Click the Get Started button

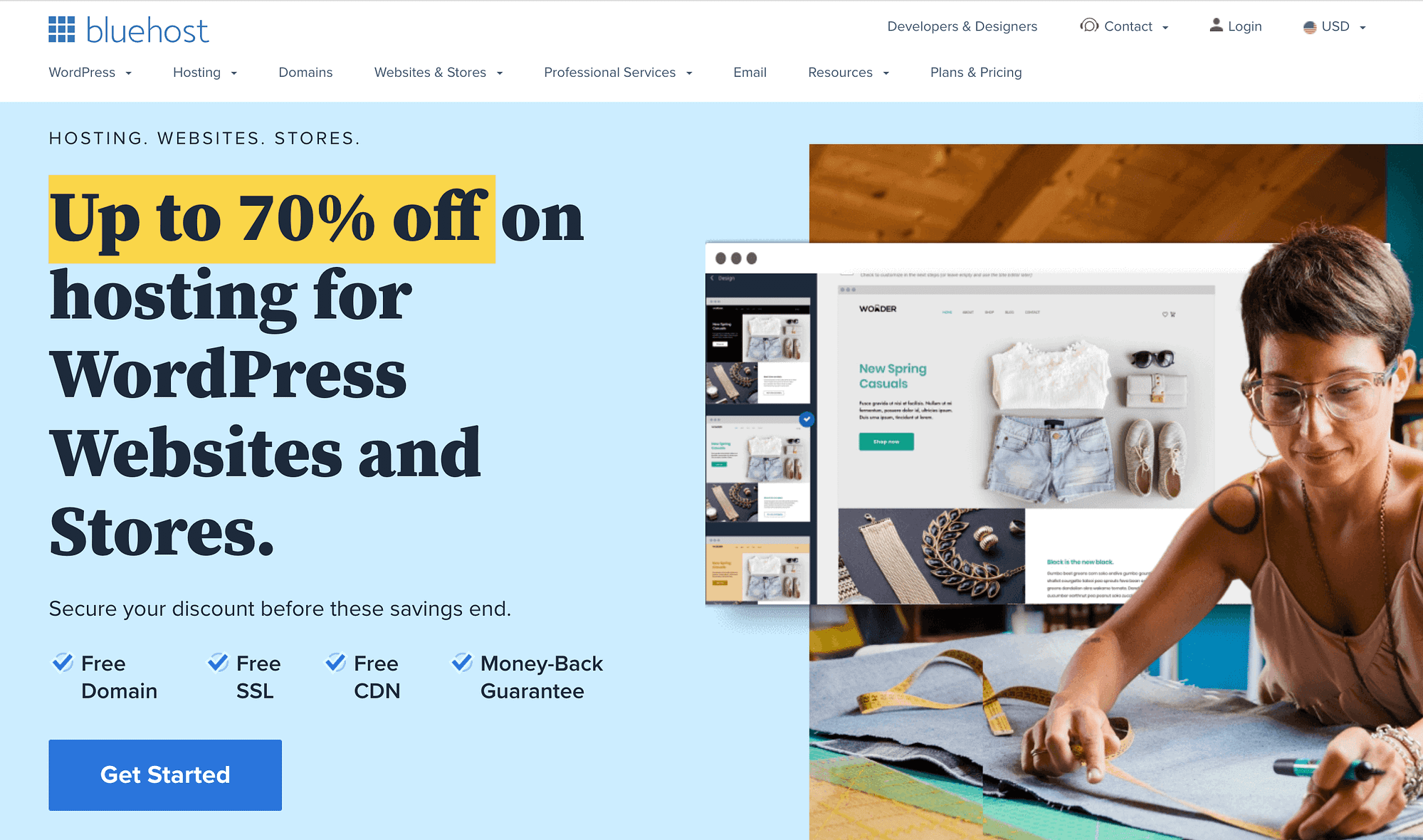pyautogui.click(x=165, y=774)
